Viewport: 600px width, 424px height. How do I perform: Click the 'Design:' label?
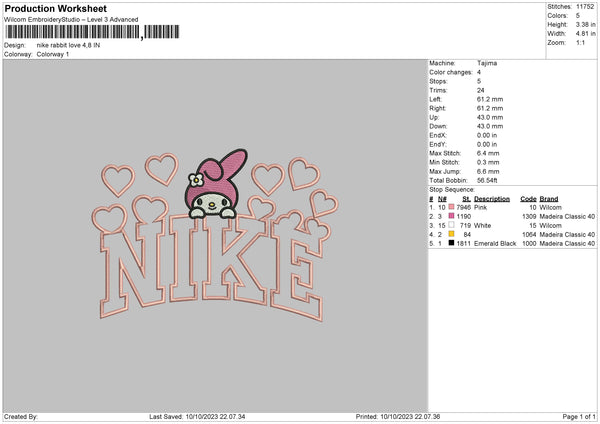[15, 45]
